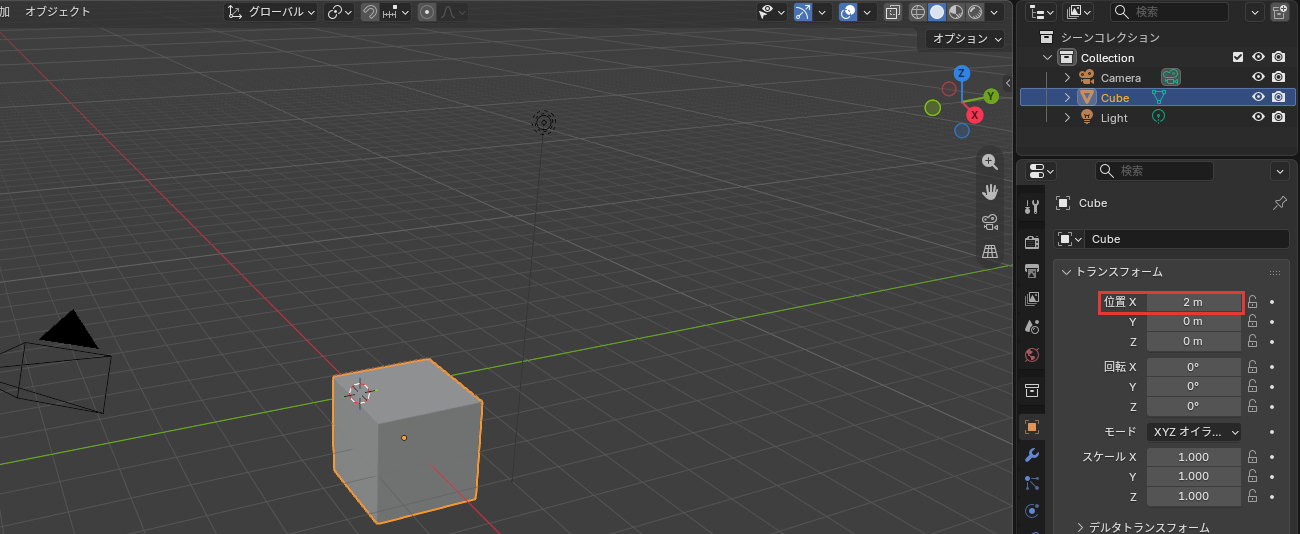
Task: Open the outliner display mode dropdown
Action: [1040, 12]
